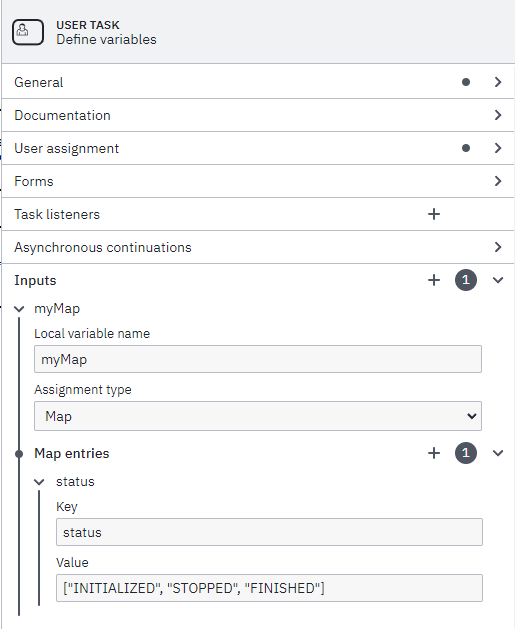Add a new task listener with plus icon
Image resolution: width=515 pixels, height=629 pixels.
[x=434, y=214]
